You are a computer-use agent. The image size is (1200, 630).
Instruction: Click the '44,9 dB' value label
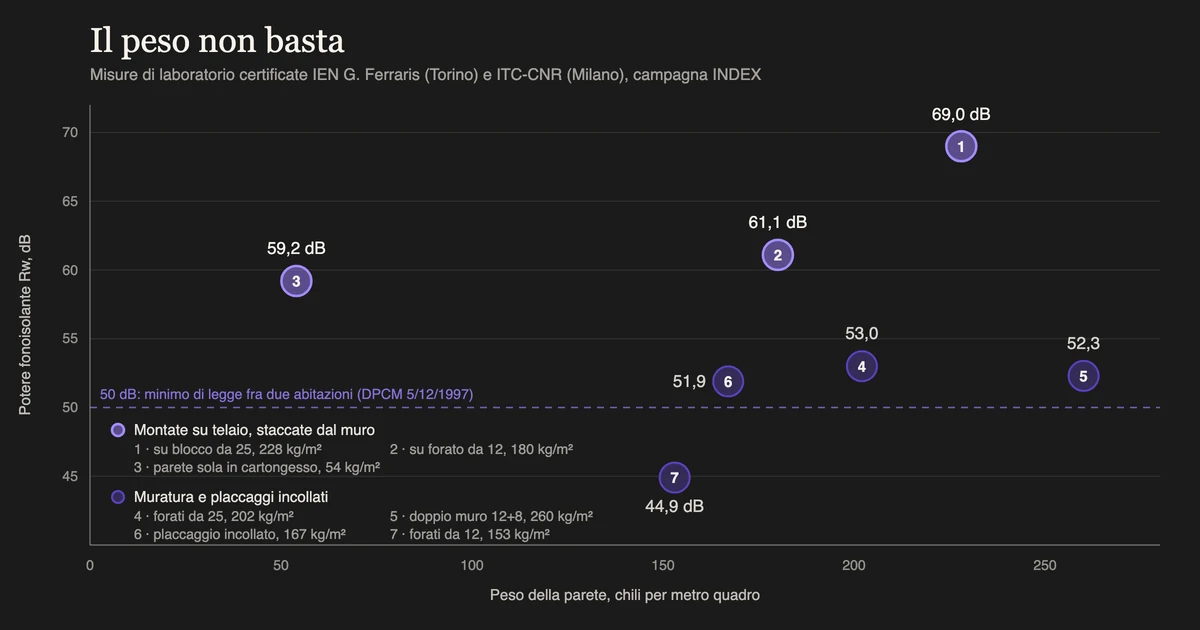(x=674, y=506)
